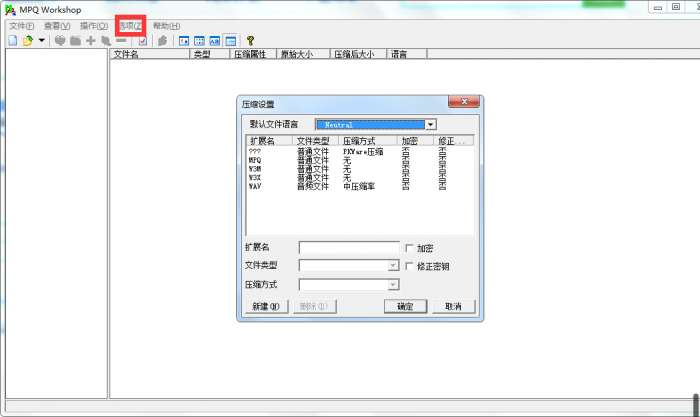Cancel with the 取消 button
This screenshot has width=700, height=417.
point(454,306)
